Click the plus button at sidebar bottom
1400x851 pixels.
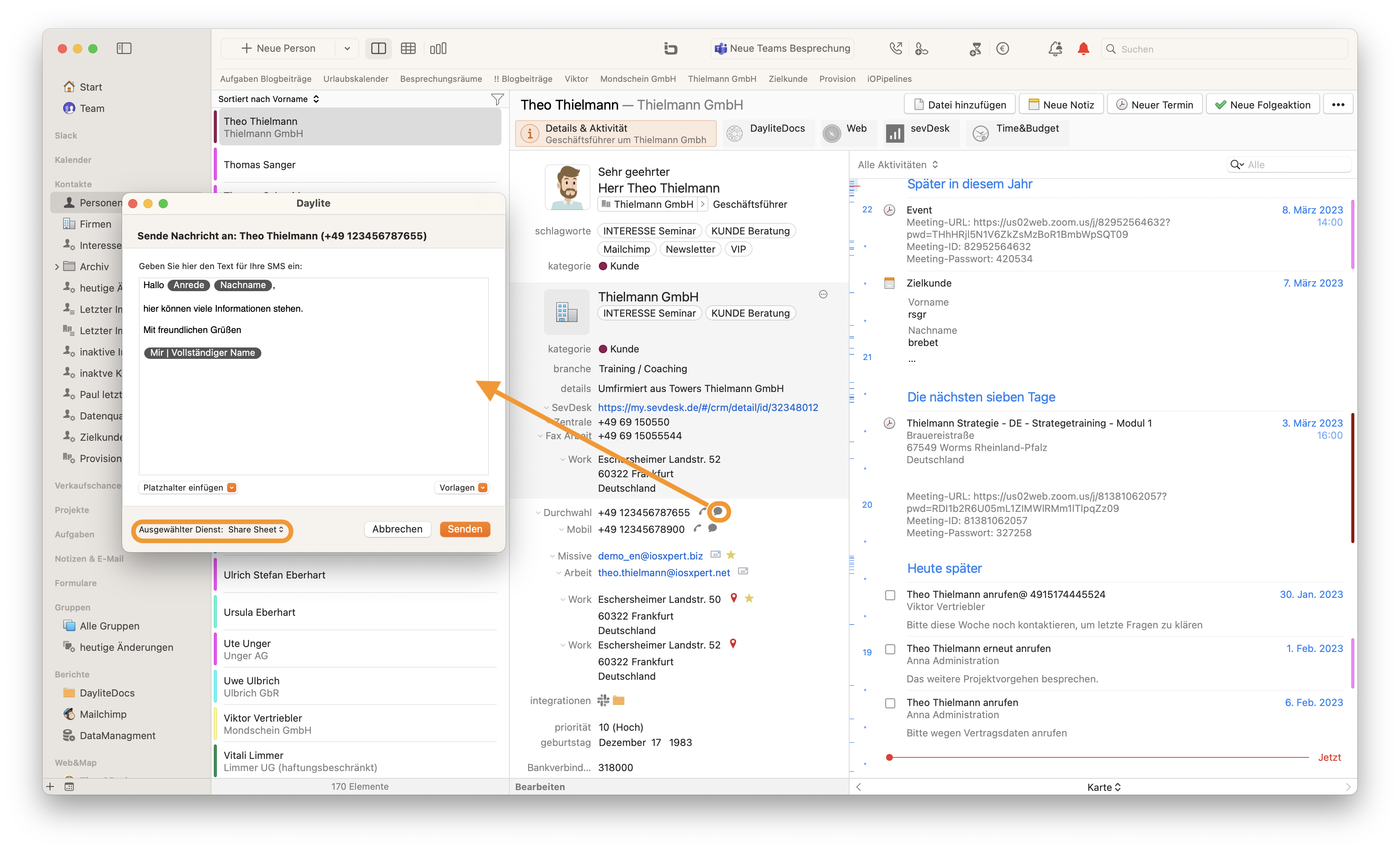[50, 786]
